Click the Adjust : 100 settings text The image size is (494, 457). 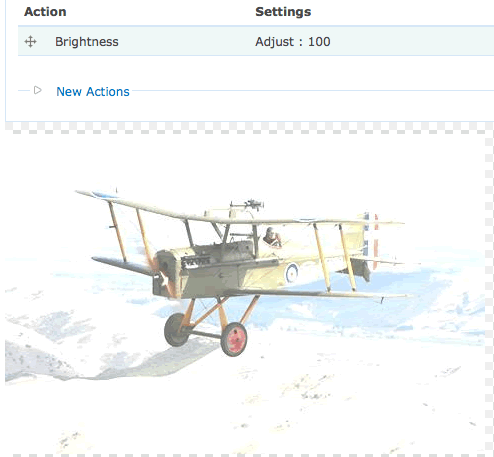tap(293, 42)
